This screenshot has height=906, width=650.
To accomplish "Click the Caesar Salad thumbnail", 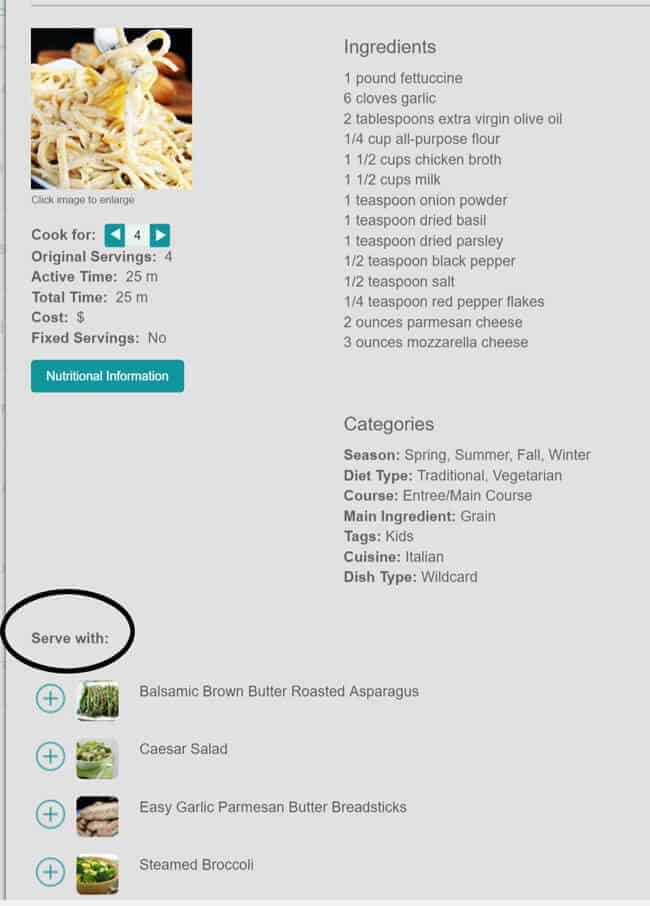I will (98, 758).
